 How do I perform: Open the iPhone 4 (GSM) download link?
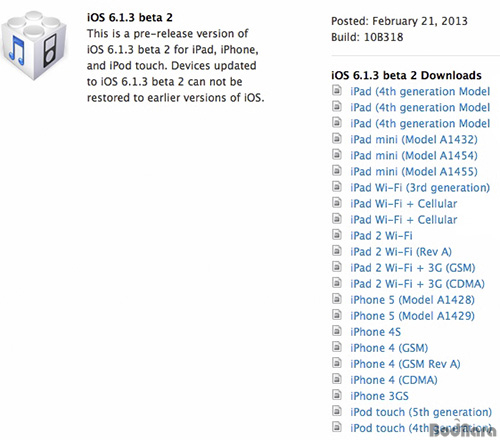coord(389,348)
